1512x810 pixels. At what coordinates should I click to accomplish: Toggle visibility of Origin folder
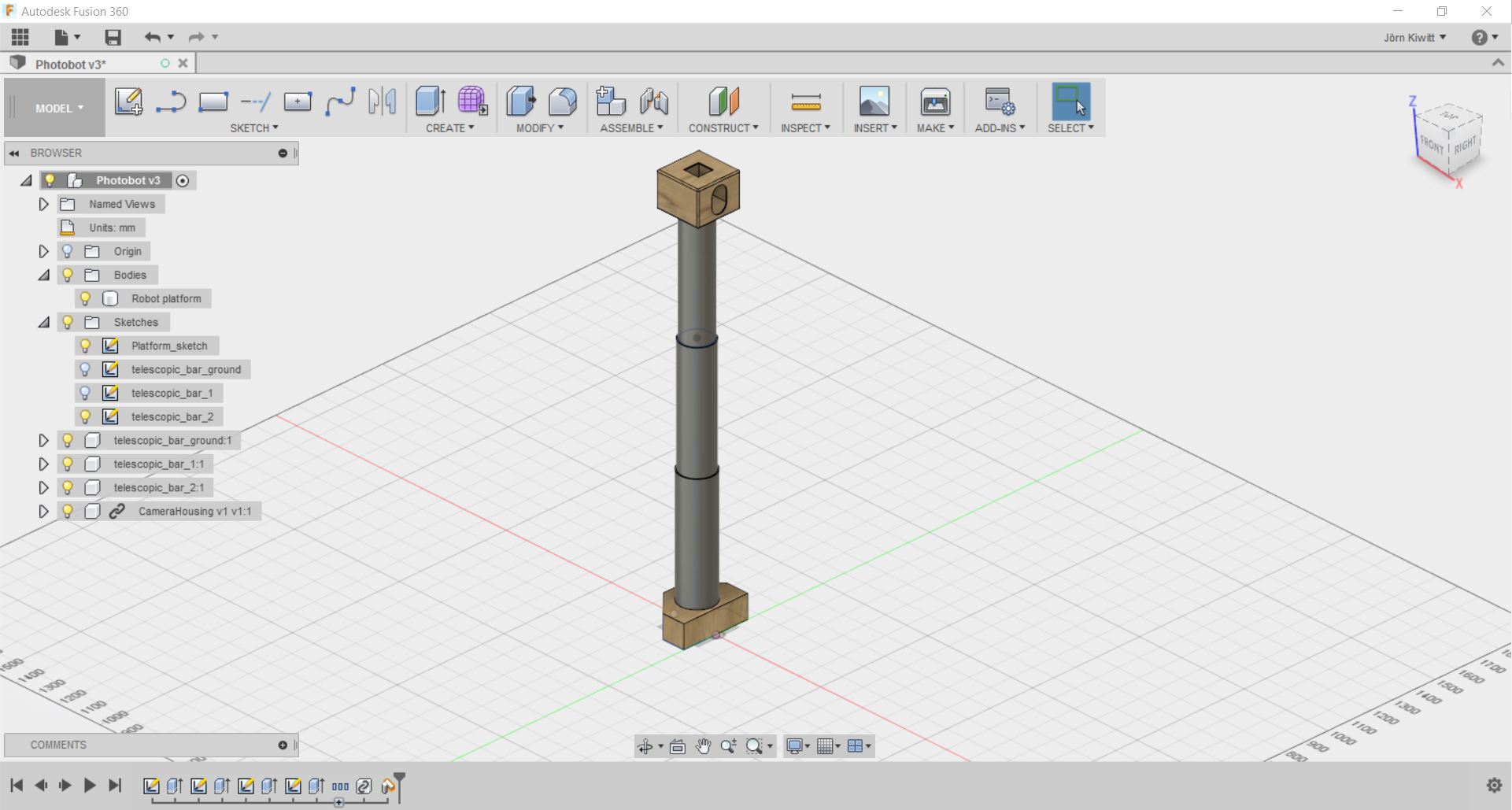pyautogui.click(x=68, y=251)
